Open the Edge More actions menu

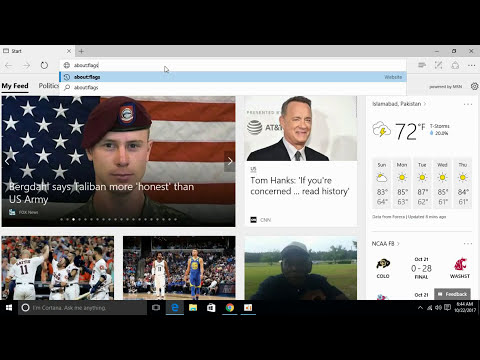(471, 65)
